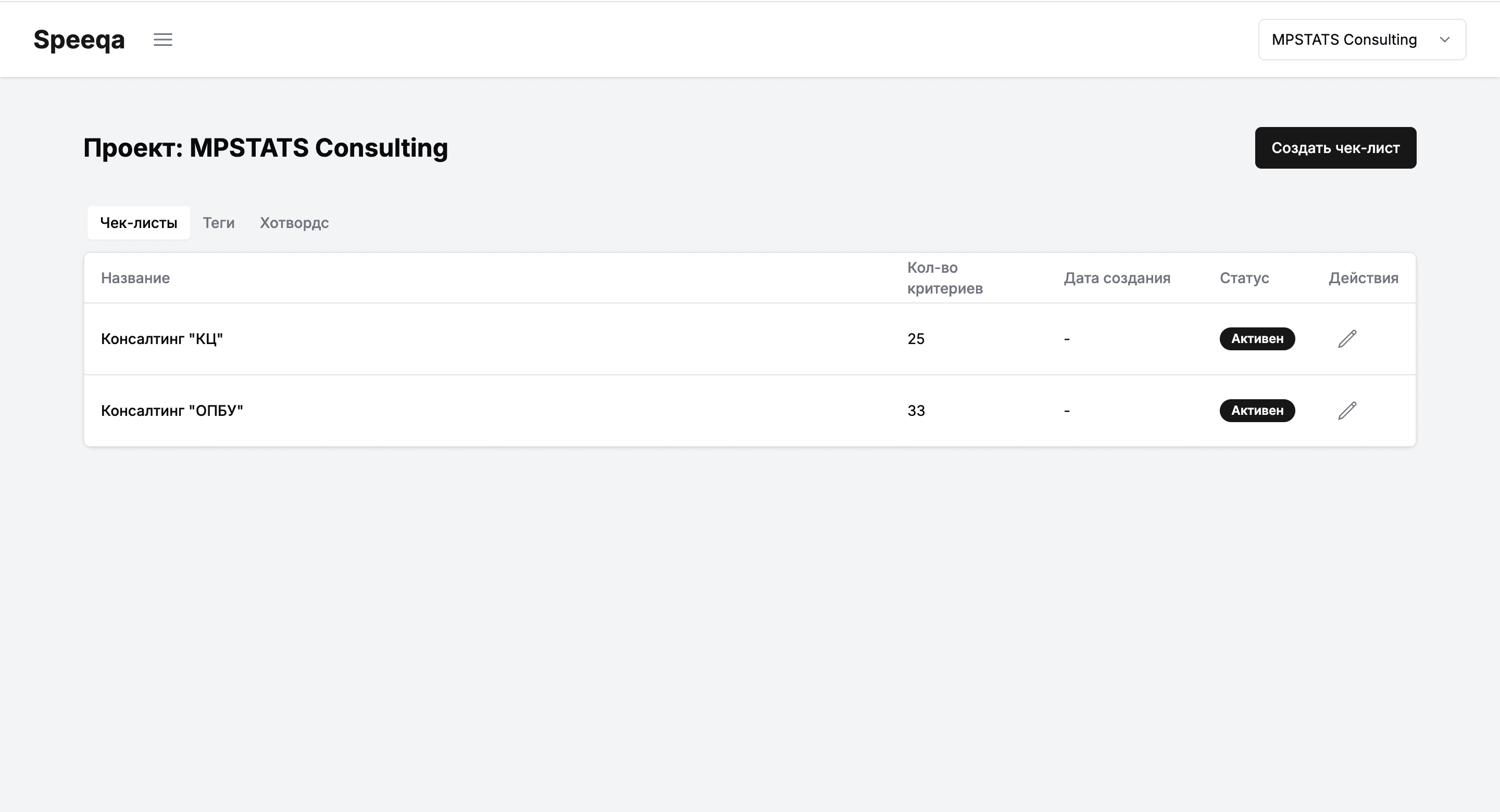Click the Активен badge for Консалтинг "ОПБУ"
This screenshot has width=1500, height=812.
(1257, 411)
